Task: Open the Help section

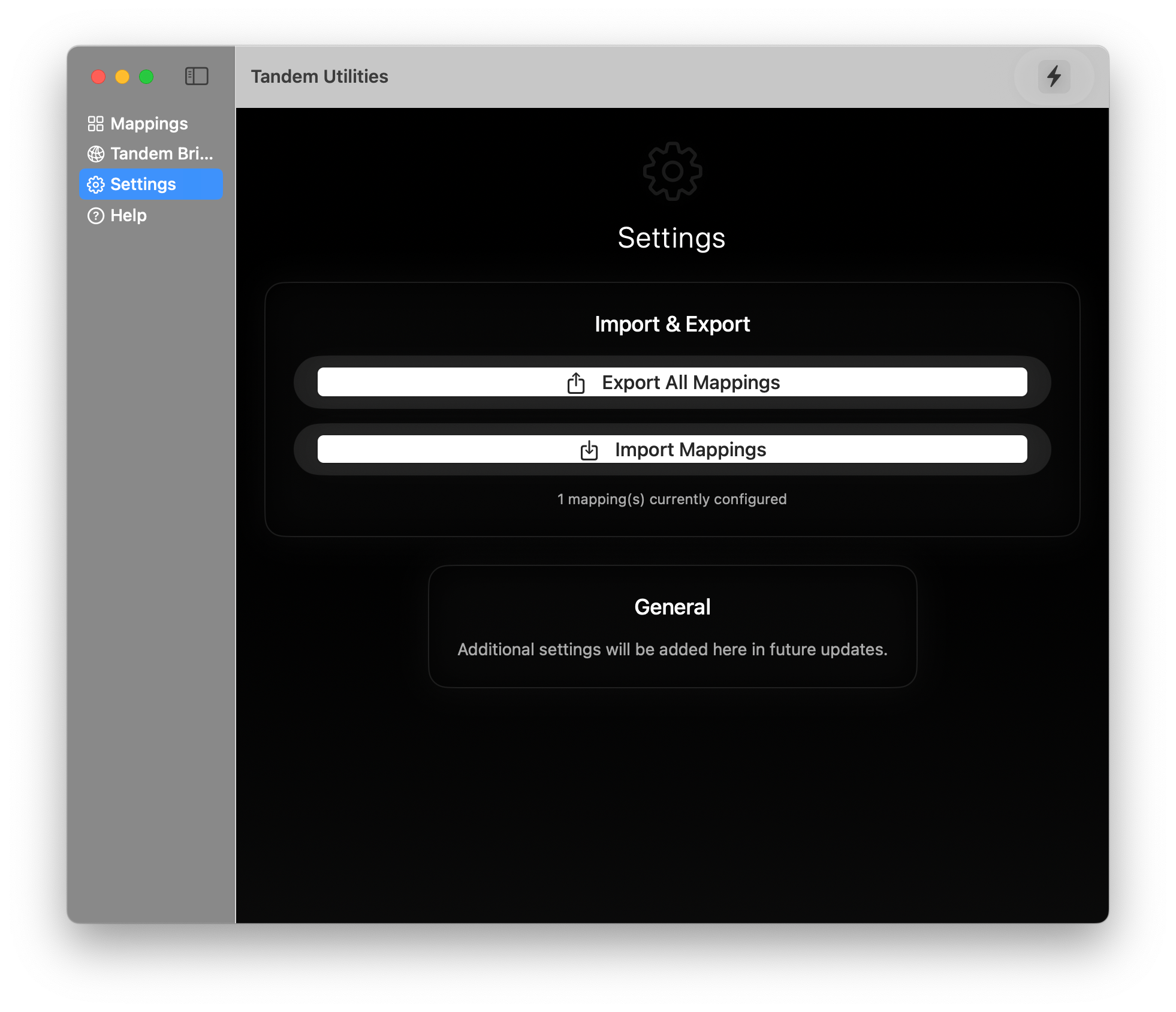Action: tap(128, 216)
